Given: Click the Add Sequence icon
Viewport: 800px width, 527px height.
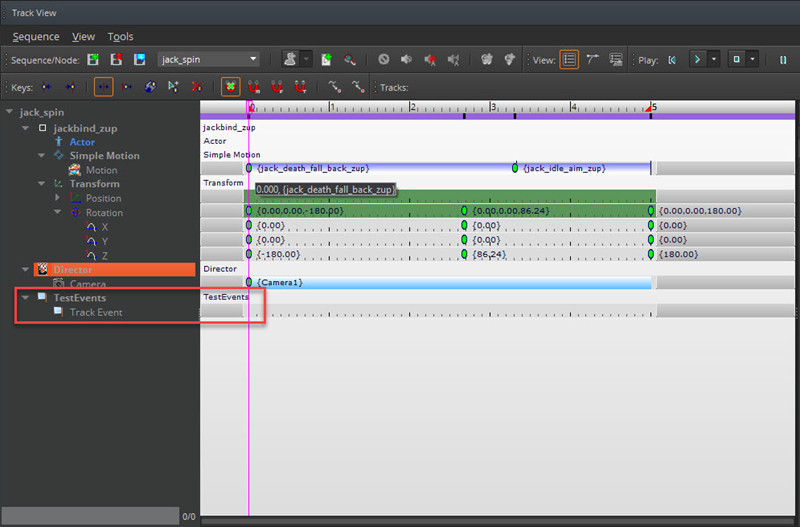Looking at the screenshot, I should point(93,60).
